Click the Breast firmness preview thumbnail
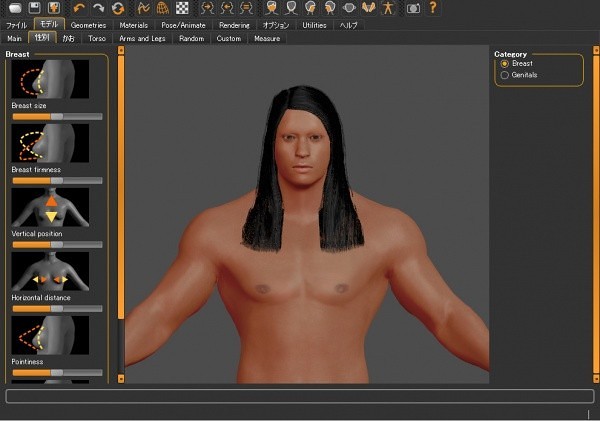Screen dimensions: 600x421 click(x=50, y=143)
